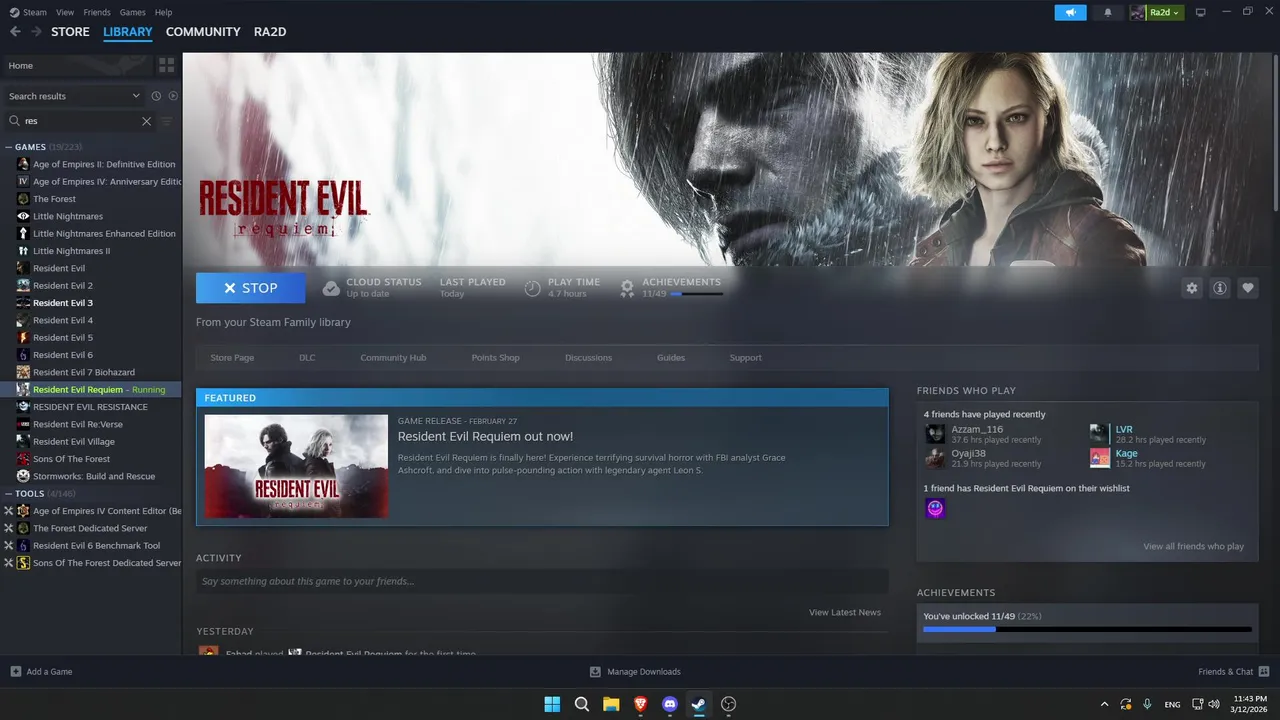Open the Community Hub link

393,358
